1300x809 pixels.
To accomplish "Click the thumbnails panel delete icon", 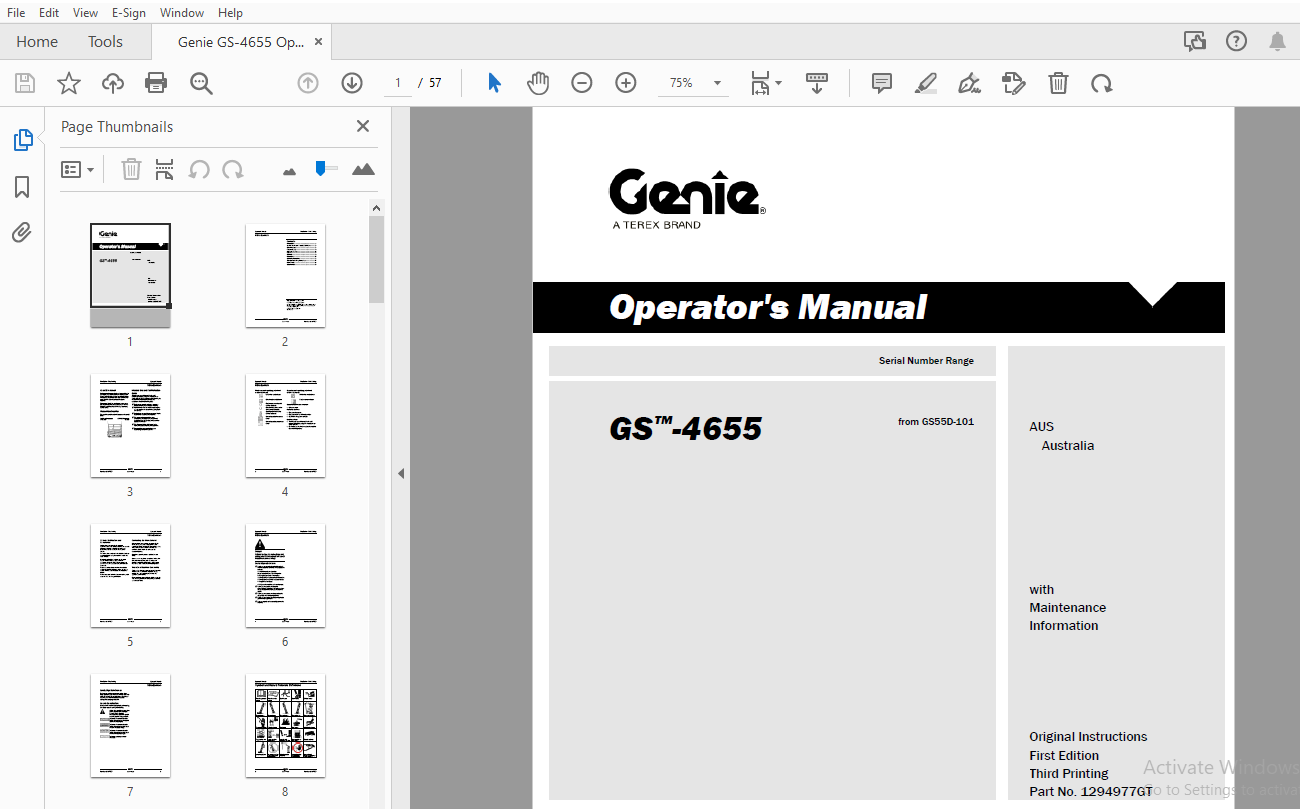I will coord(131,169).
